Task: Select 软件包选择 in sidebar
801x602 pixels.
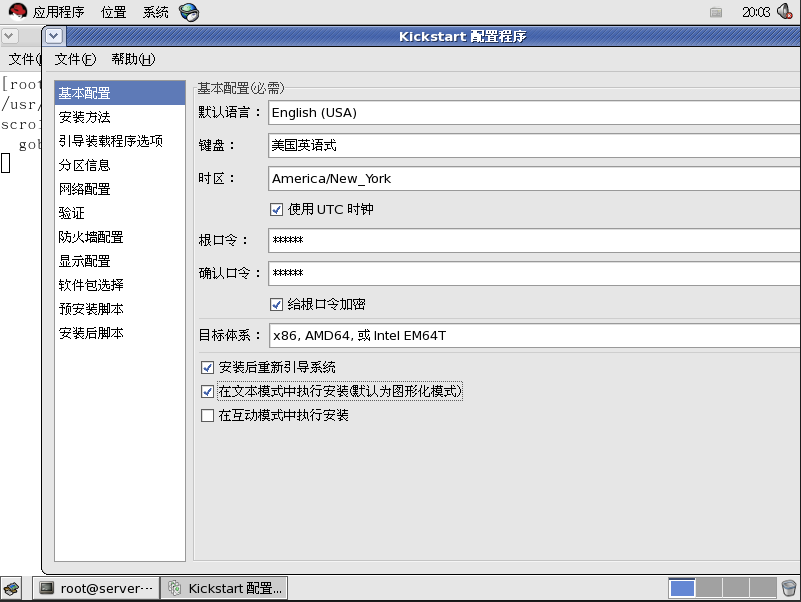Action: click(x=120, y=285)
